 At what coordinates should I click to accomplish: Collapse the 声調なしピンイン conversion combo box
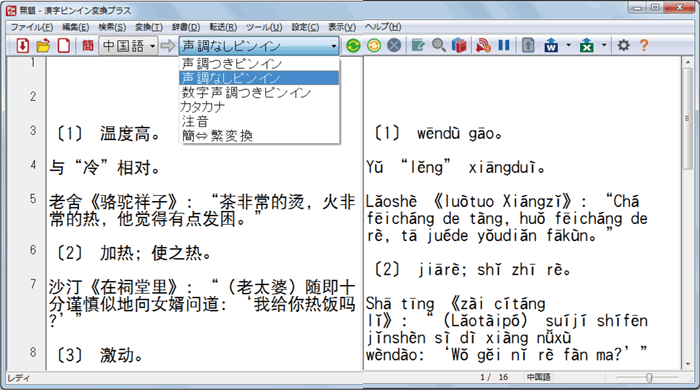(x=259, y=46)
